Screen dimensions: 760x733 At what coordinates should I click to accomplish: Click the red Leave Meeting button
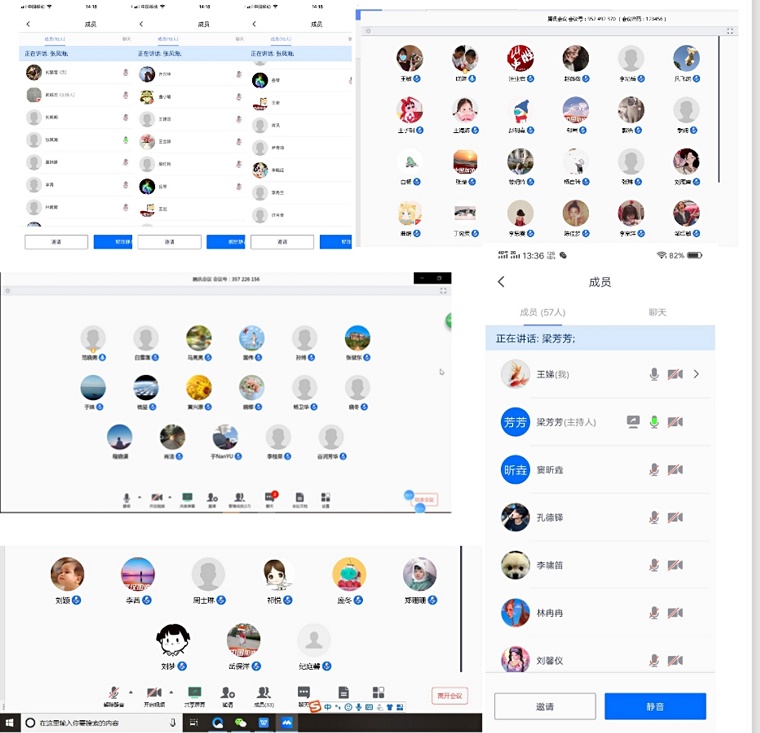tap(449, 696)
